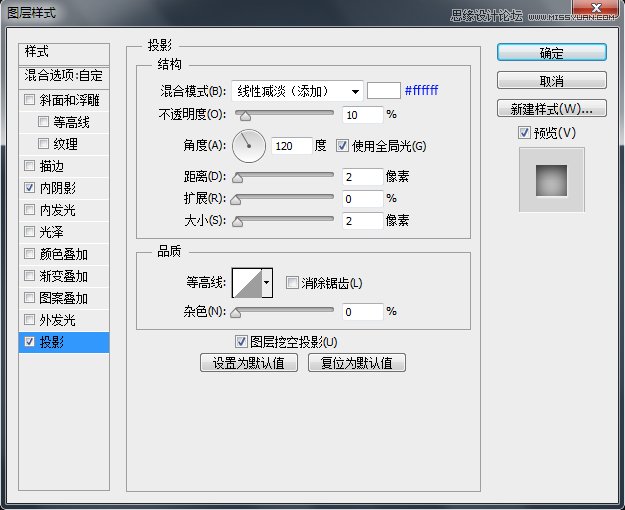Uncheck the 预览 preview checkbox
Image resolution: width=625 pixels, height=510 pixels.
[524, 133]
